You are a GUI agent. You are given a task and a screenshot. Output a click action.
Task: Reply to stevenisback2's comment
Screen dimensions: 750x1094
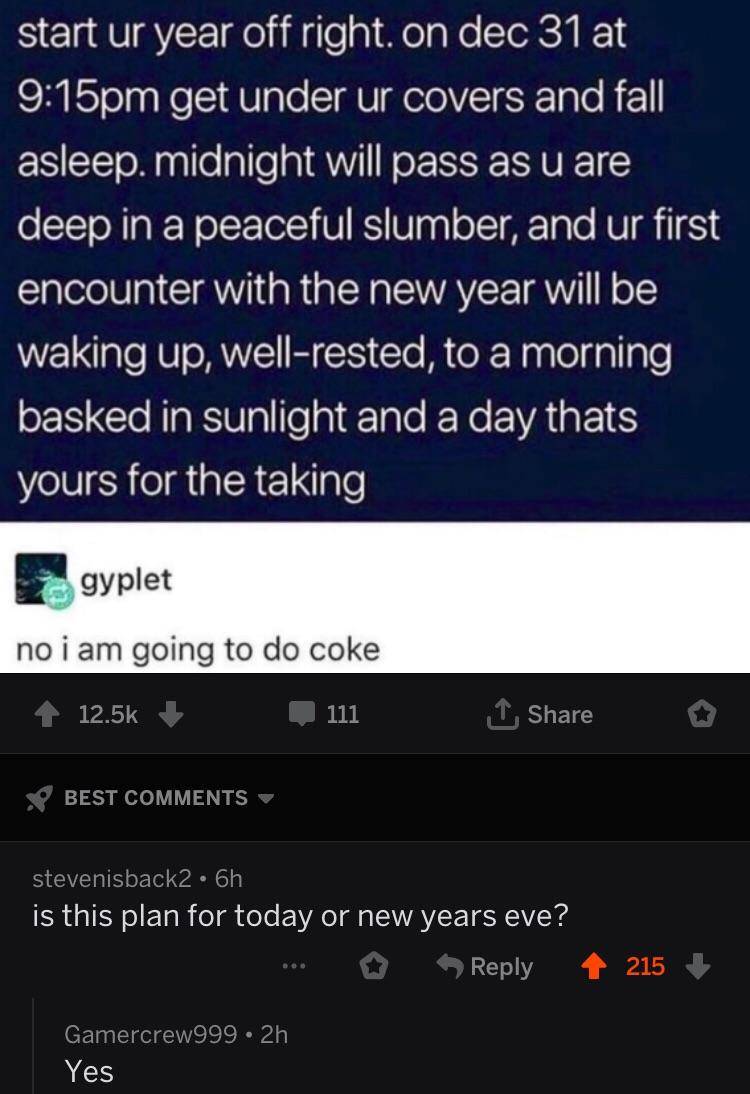[486, 967]
